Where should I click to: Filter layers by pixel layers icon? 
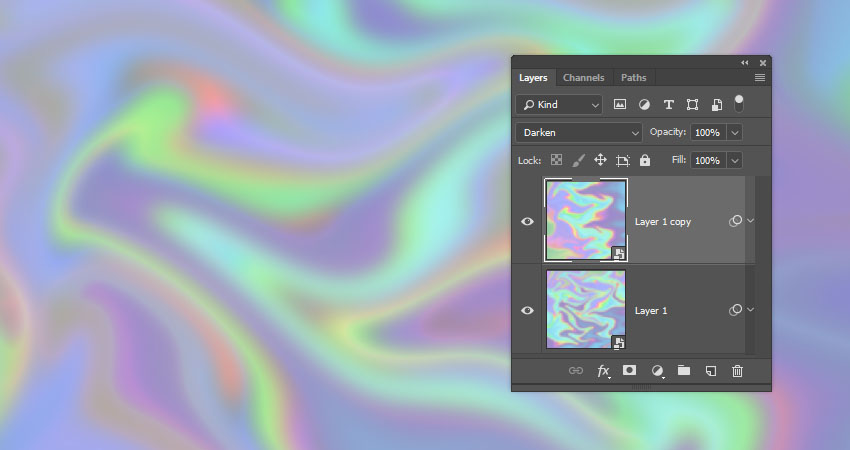pos(620,105)
